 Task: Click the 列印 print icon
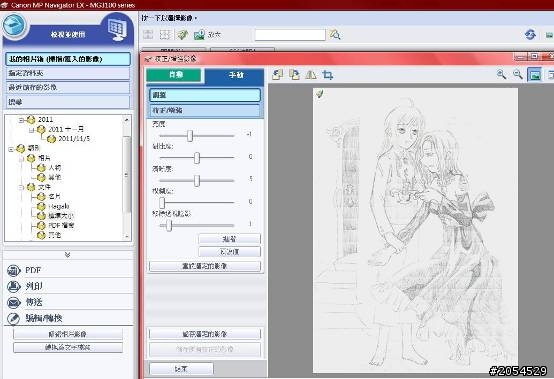point(13,286)
